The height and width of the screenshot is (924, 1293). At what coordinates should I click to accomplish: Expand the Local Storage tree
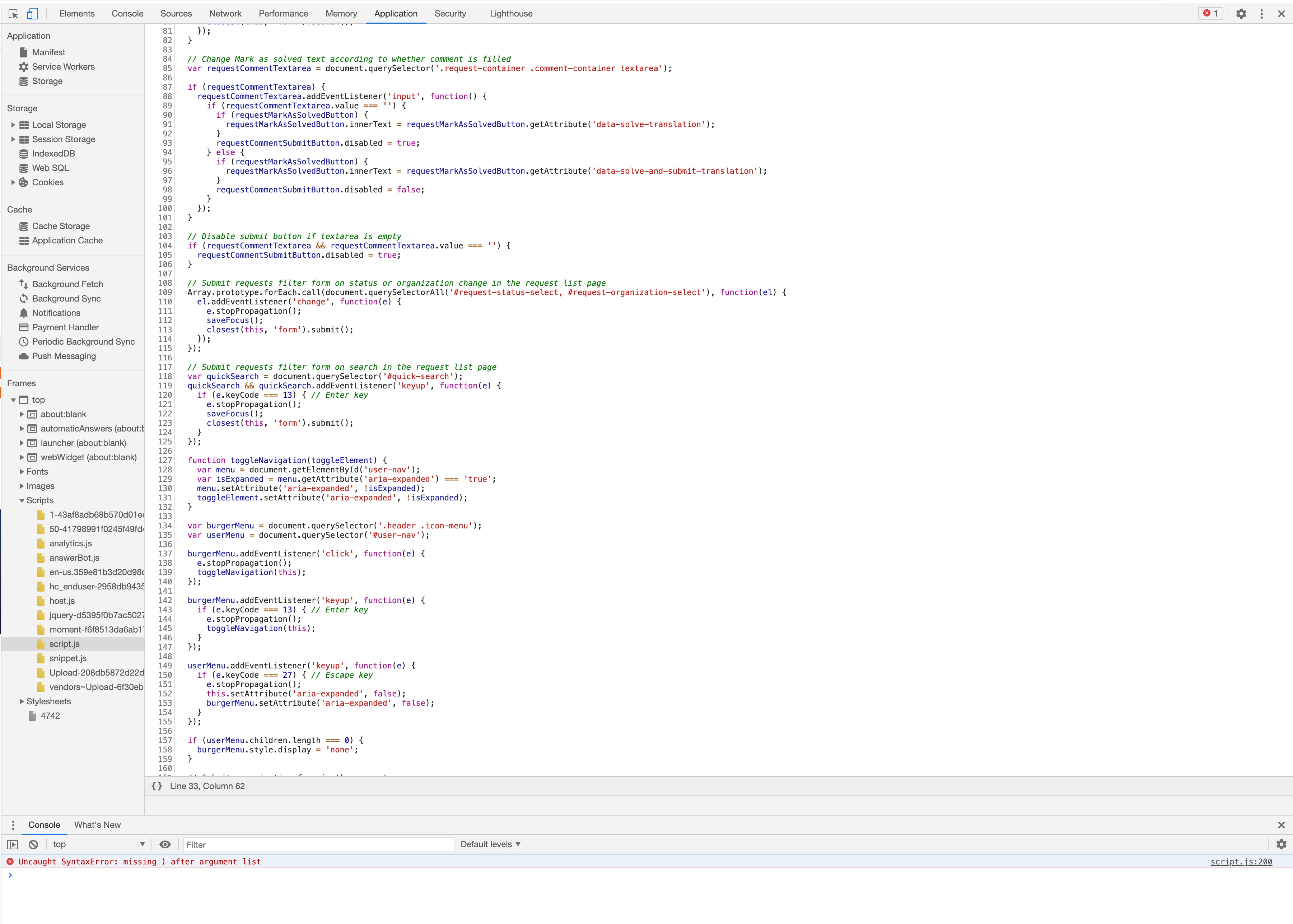click(13, 125)
